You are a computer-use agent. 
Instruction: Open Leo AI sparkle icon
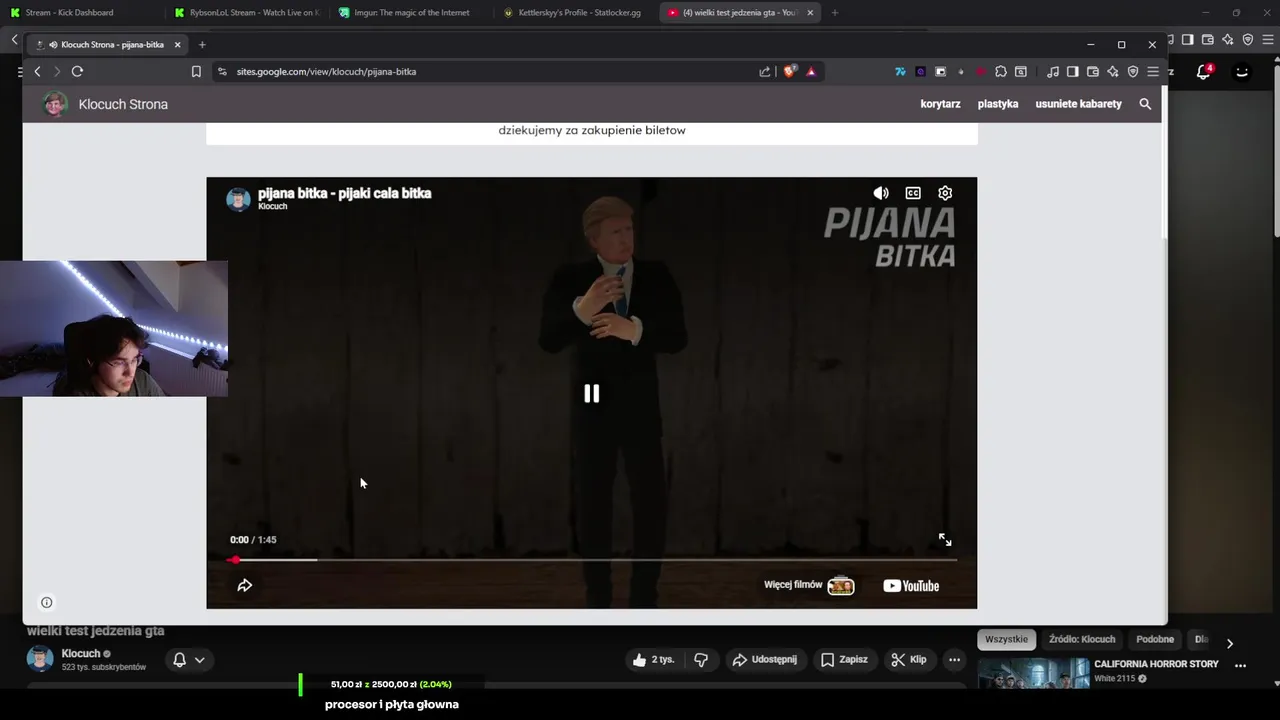coord(1113,71)
